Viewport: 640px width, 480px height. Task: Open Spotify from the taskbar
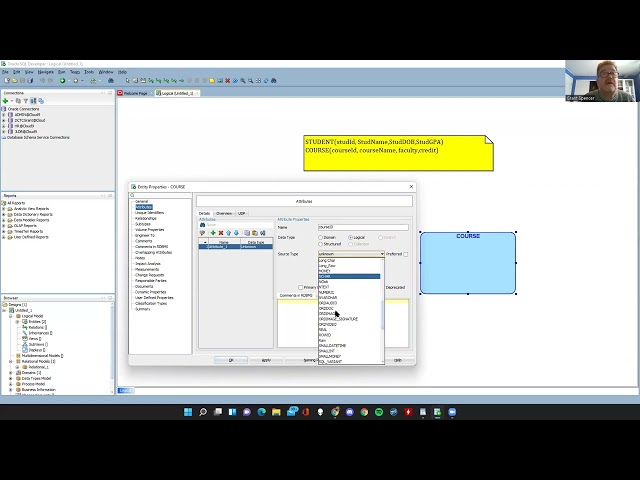click(379, 412)
